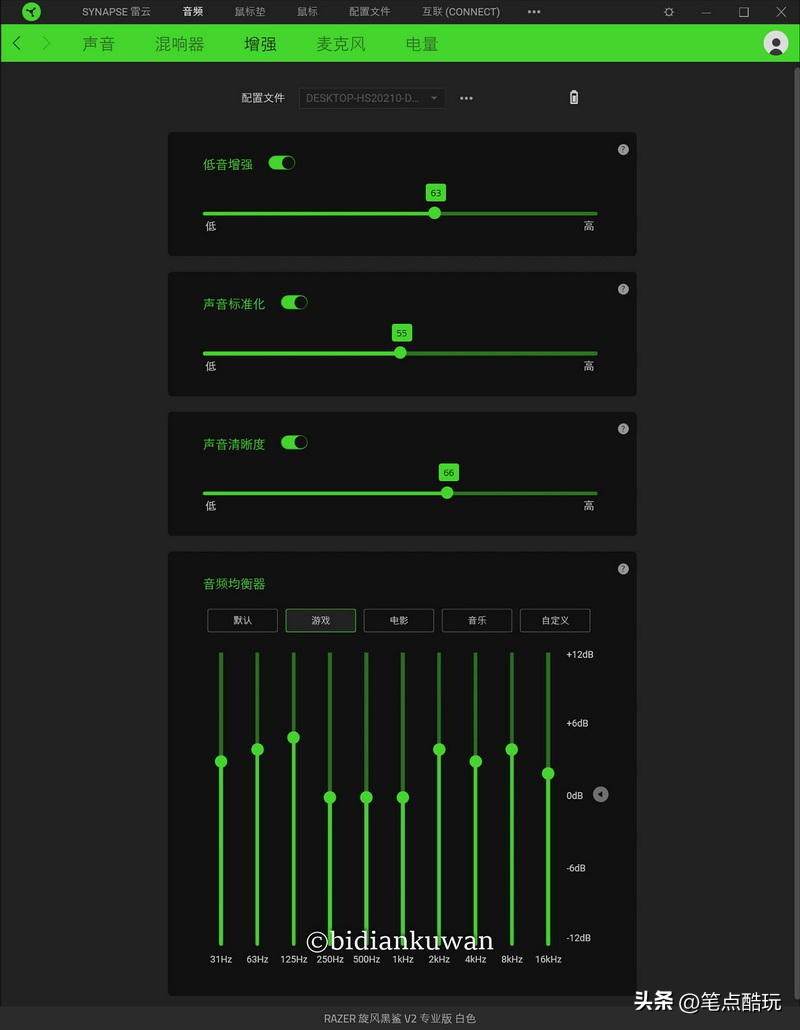This screenshot has width=800, height=1030.
Task: Open help for 声音标准化 panel
Action: [623, 289]
